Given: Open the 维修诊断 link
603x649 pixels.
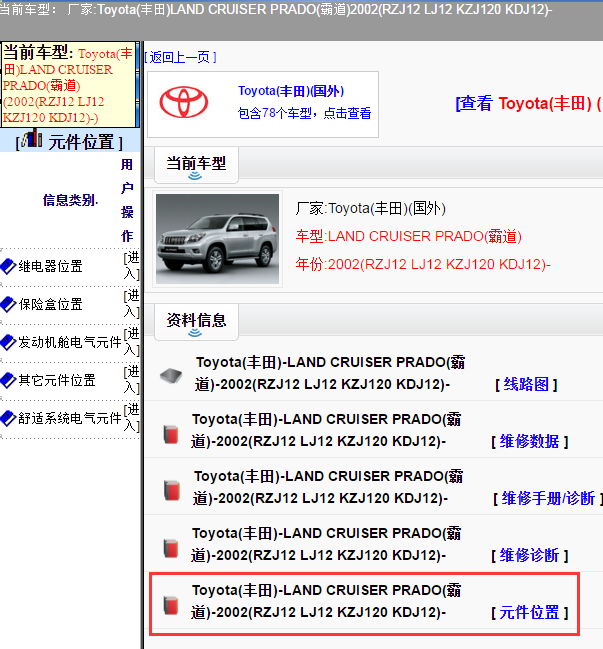Looking at the screenshot, I should click(529, 555).
